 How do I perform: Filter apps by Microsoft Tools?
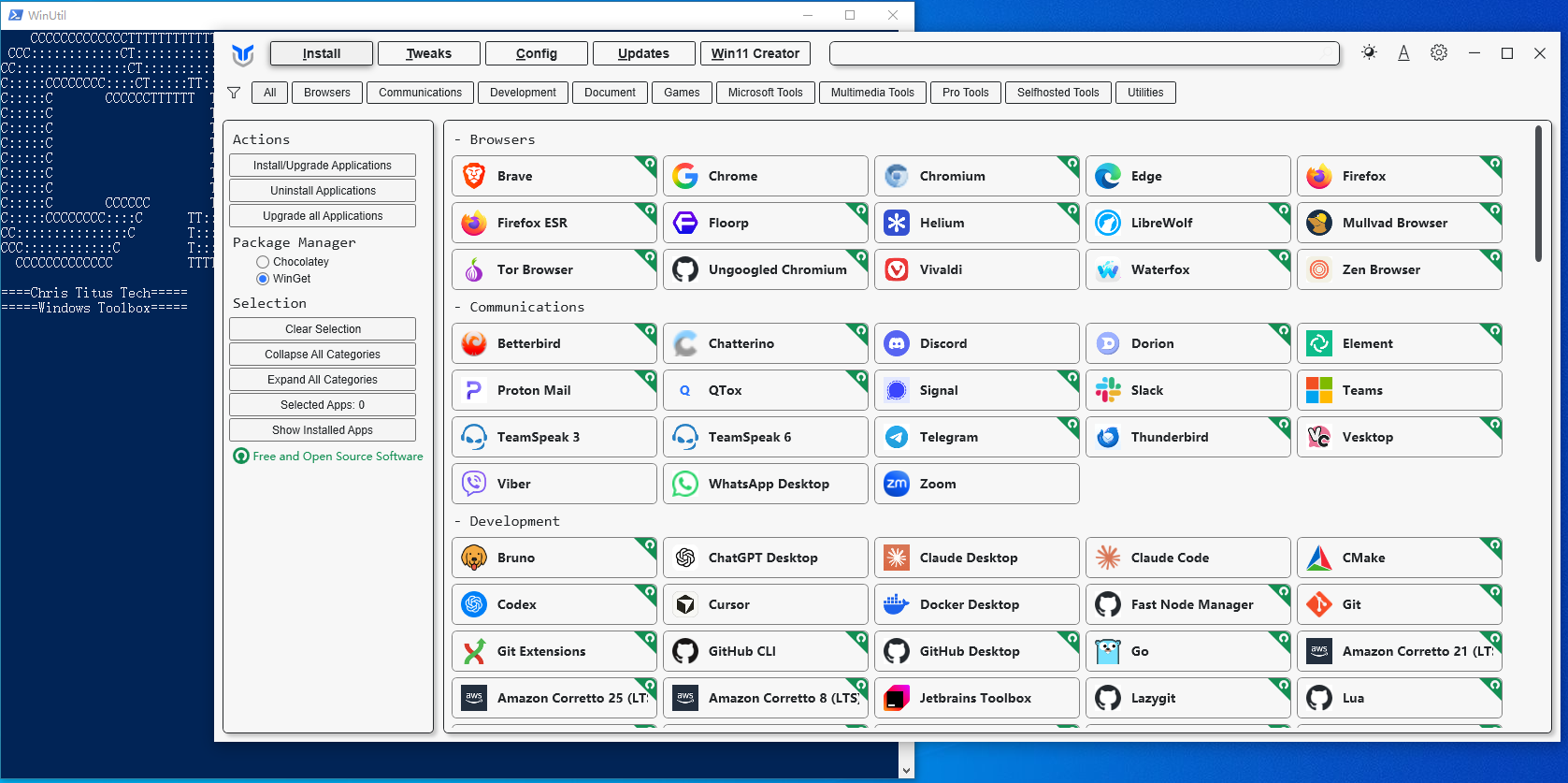tap(765, 93)
